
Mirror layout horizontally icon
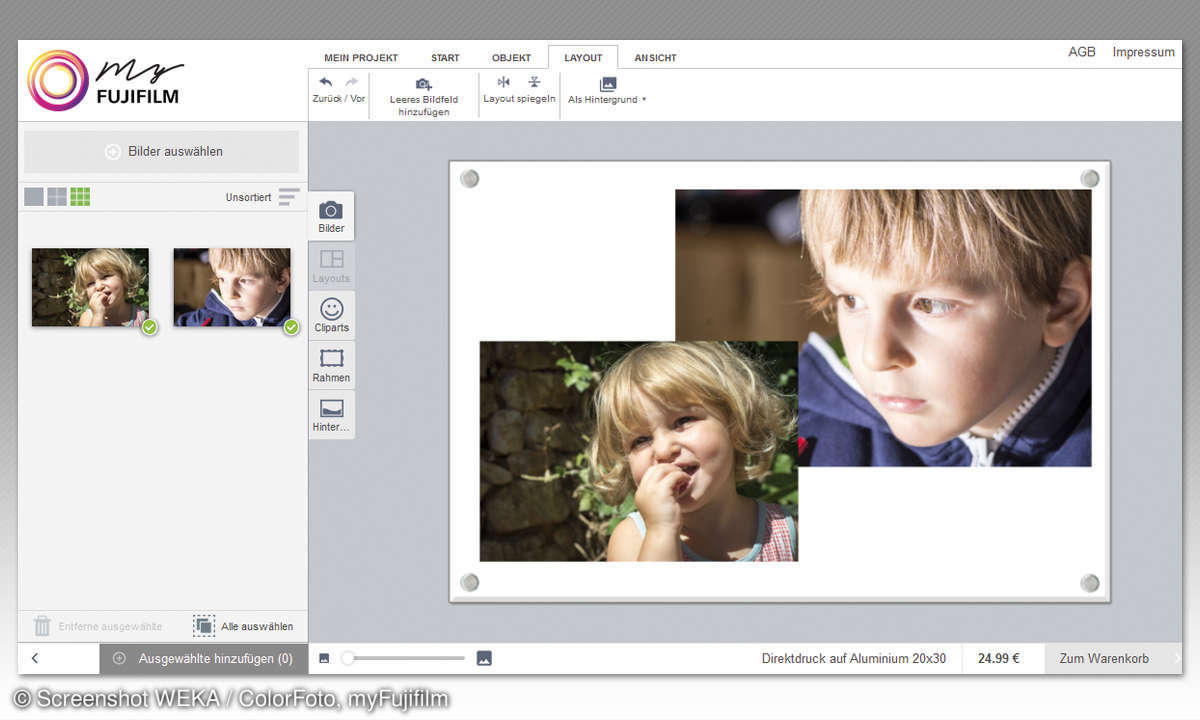504,82
